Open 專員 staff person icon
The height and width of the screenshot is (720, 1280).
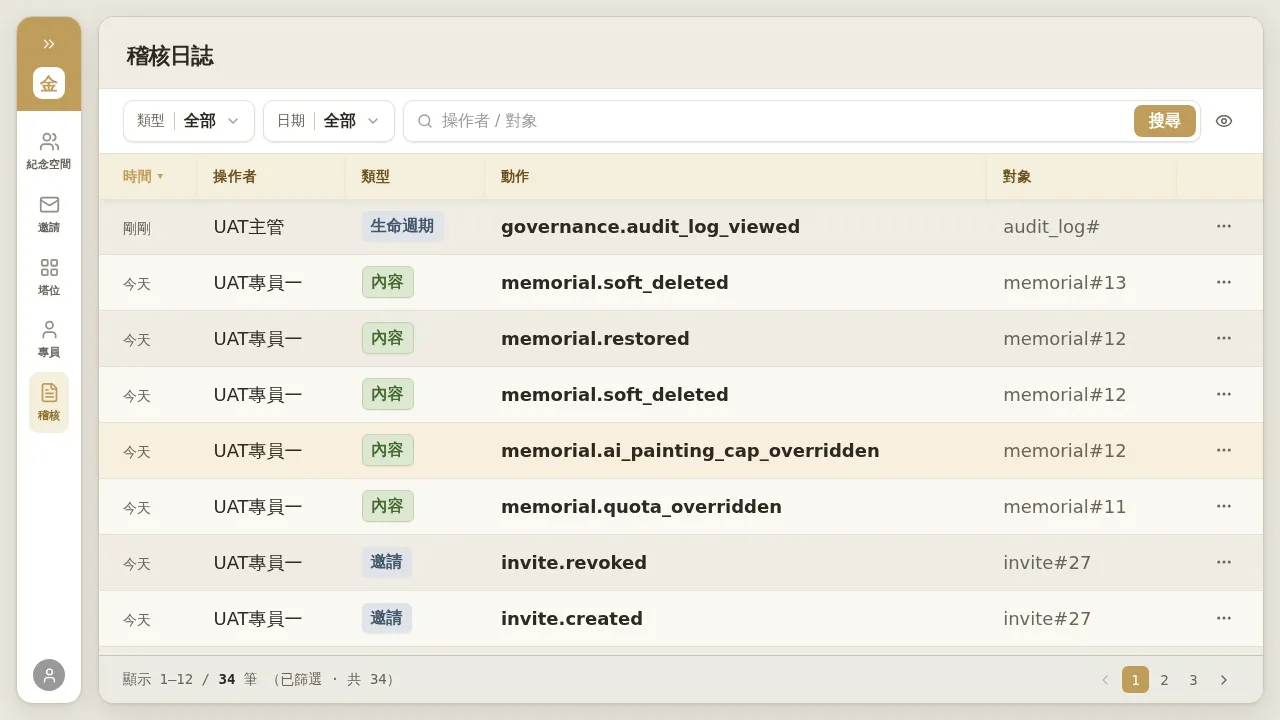pyautogui.click(x=49, y=339)
